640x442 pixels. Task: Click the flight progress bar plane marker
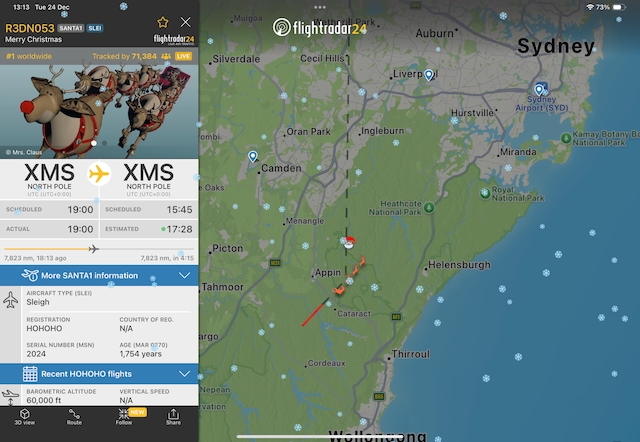(x=93, y=249)
